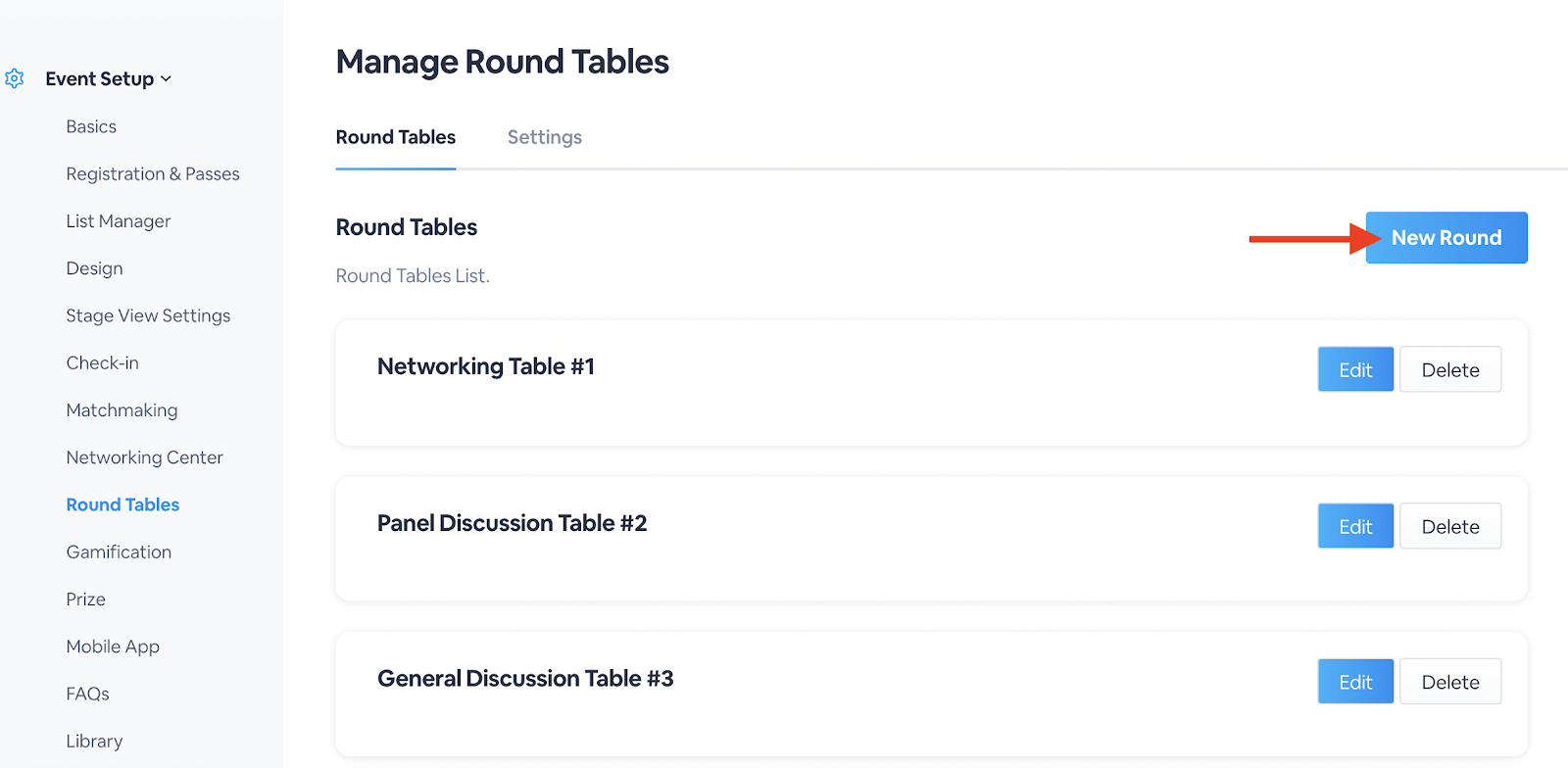Delete Networking Table #1
1568x768 pixels.
tap(1449, 369)
